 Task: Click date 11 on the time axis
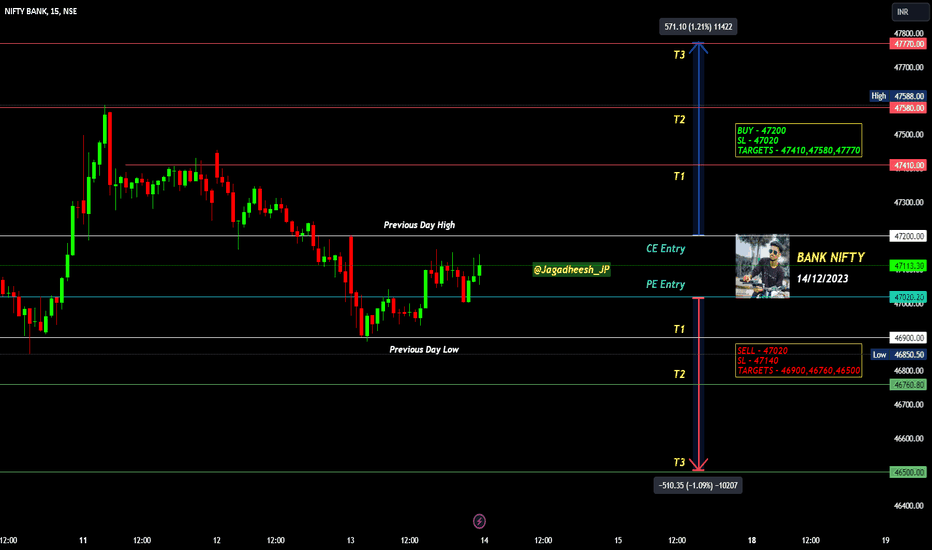tap(83, 540)
